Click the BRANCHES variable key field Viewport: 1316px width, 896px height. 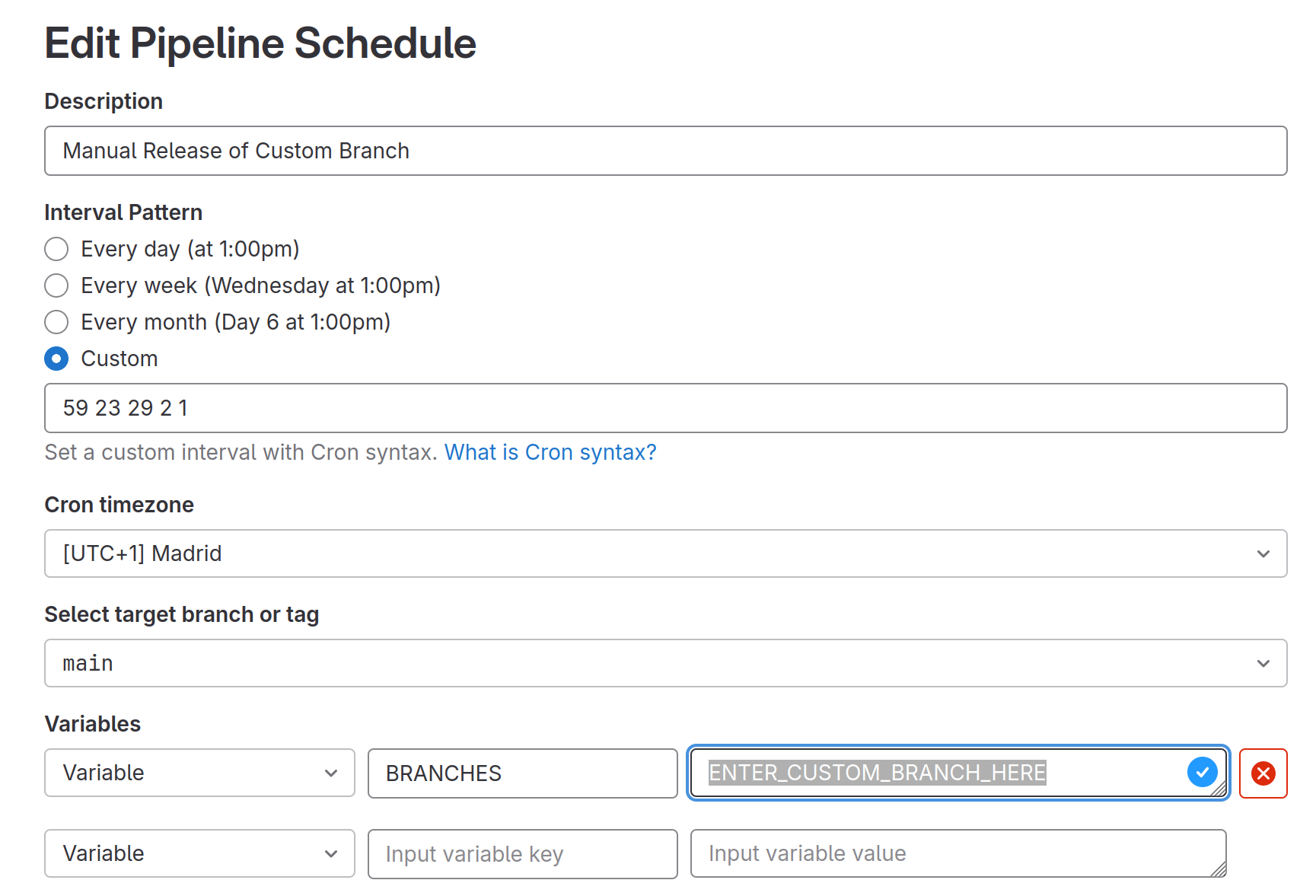pos(522,773)
